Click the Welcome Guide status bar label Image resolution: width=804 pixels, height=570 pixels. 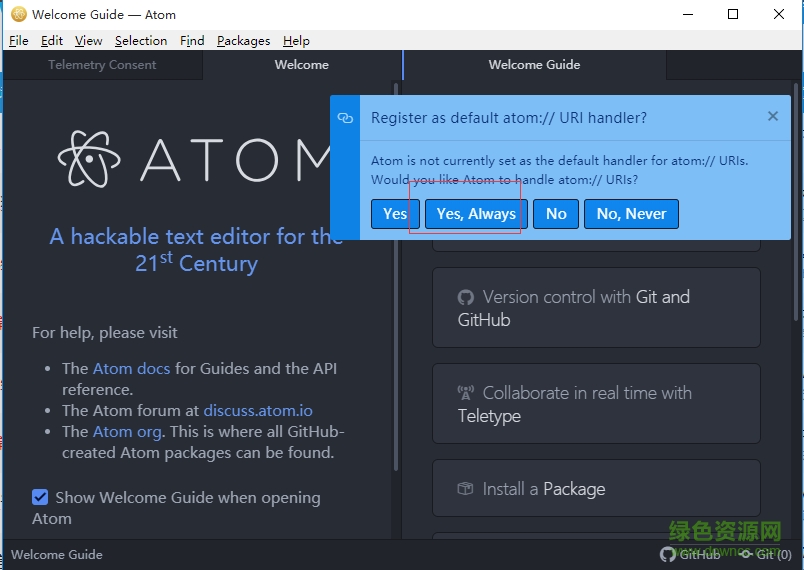coord(57,555)
